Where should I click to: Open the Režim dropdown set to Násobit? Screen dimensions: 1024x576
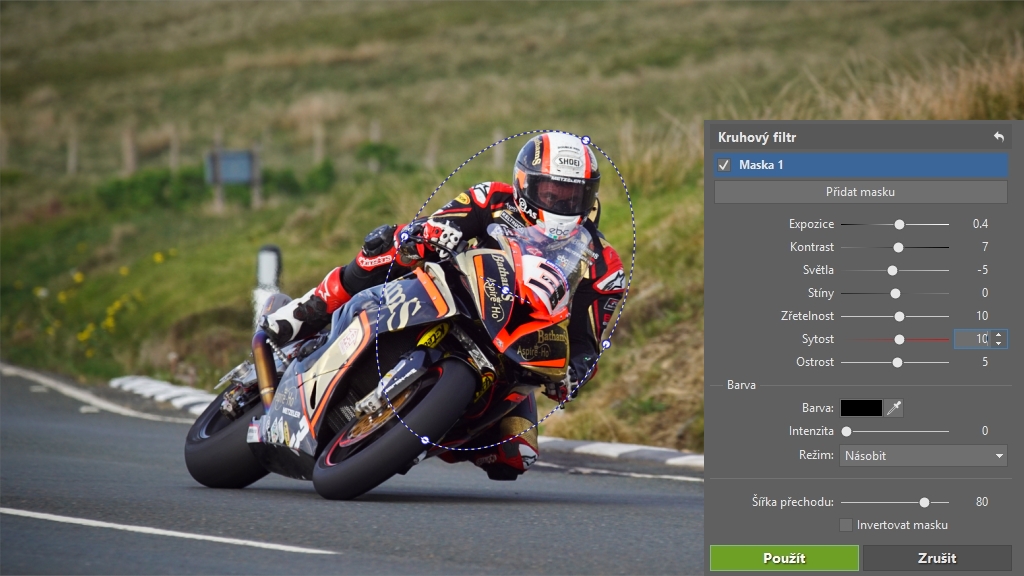[x=923, y=456]
